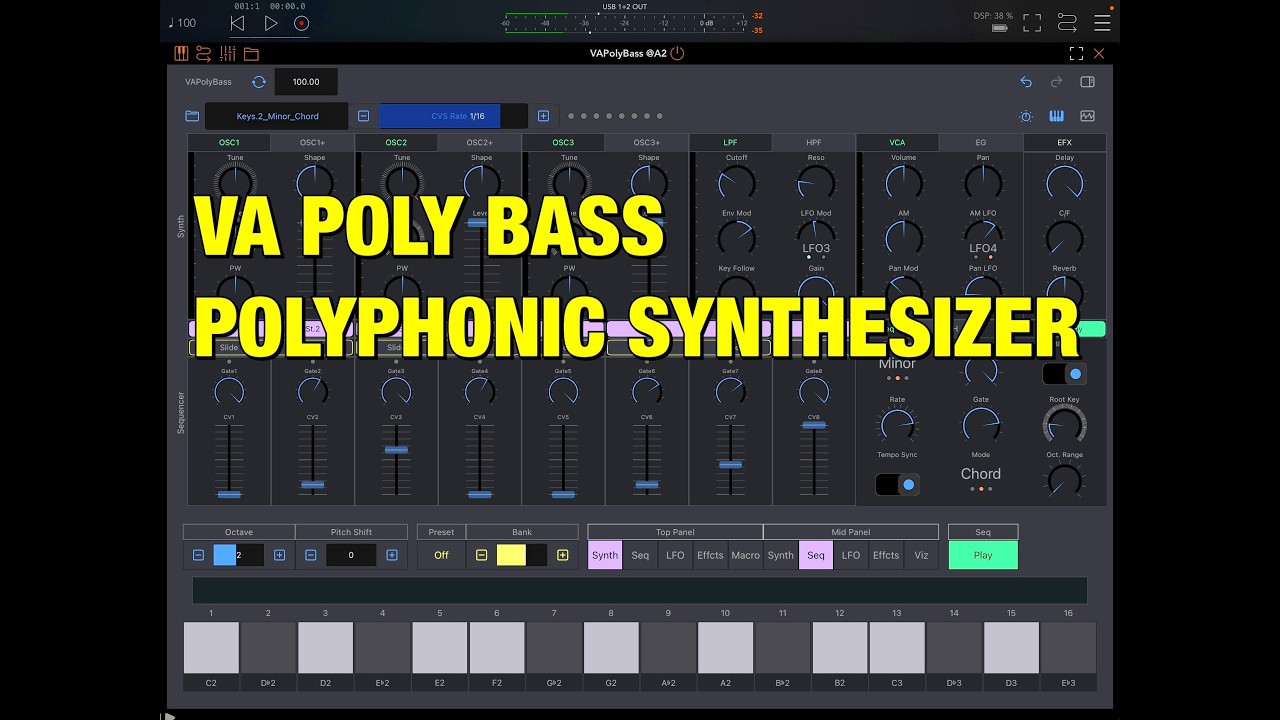Decrease Octave with the minus button
This screenshot has width=1280, height=720.
point(198,555)
